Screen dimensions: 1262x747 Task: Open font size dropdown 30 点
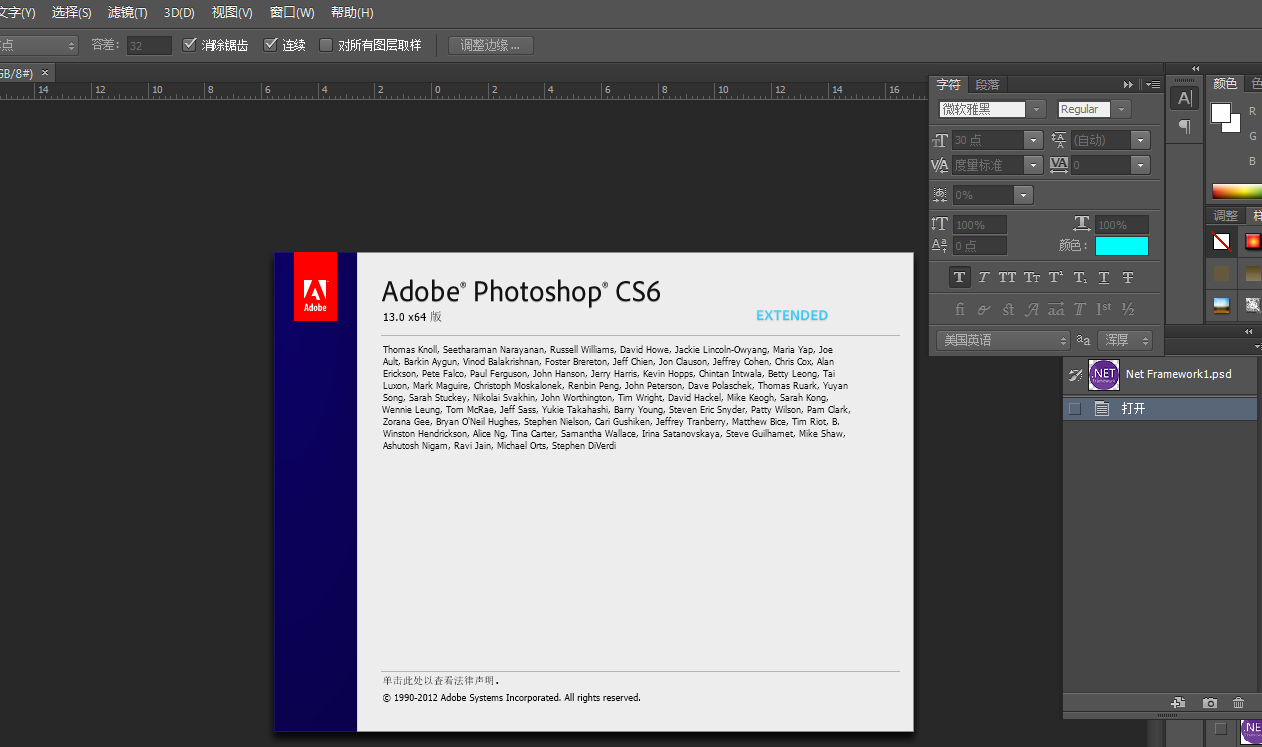1034,141
